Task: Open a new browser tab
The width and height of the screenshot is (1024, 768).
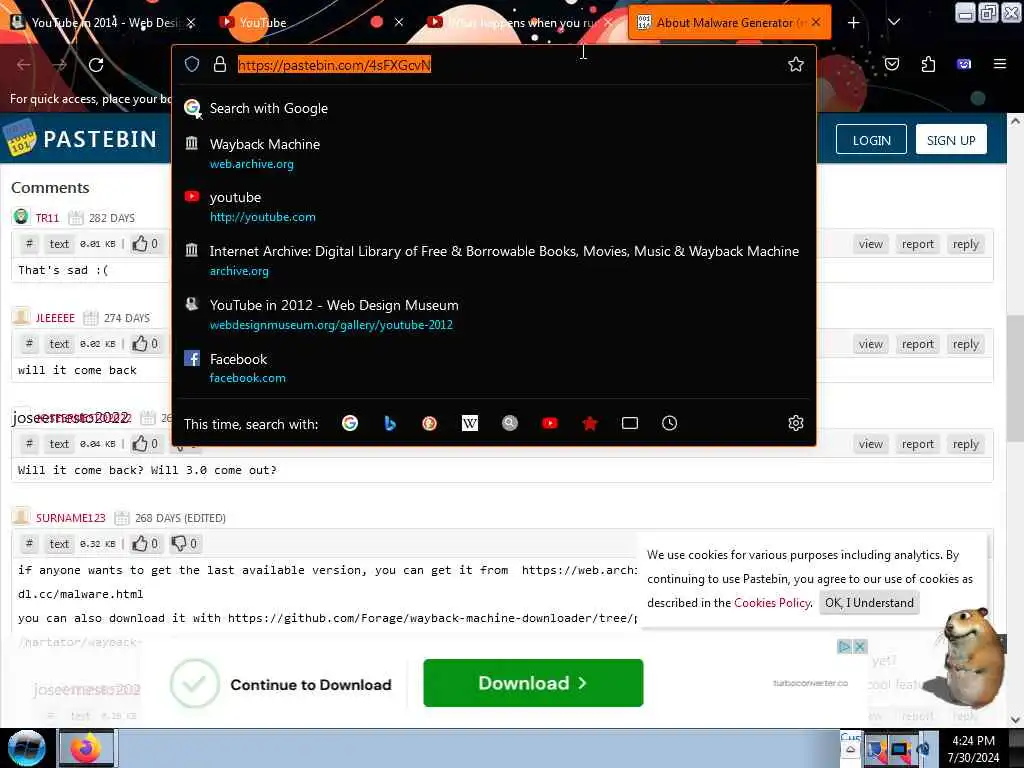Action: 853,23
